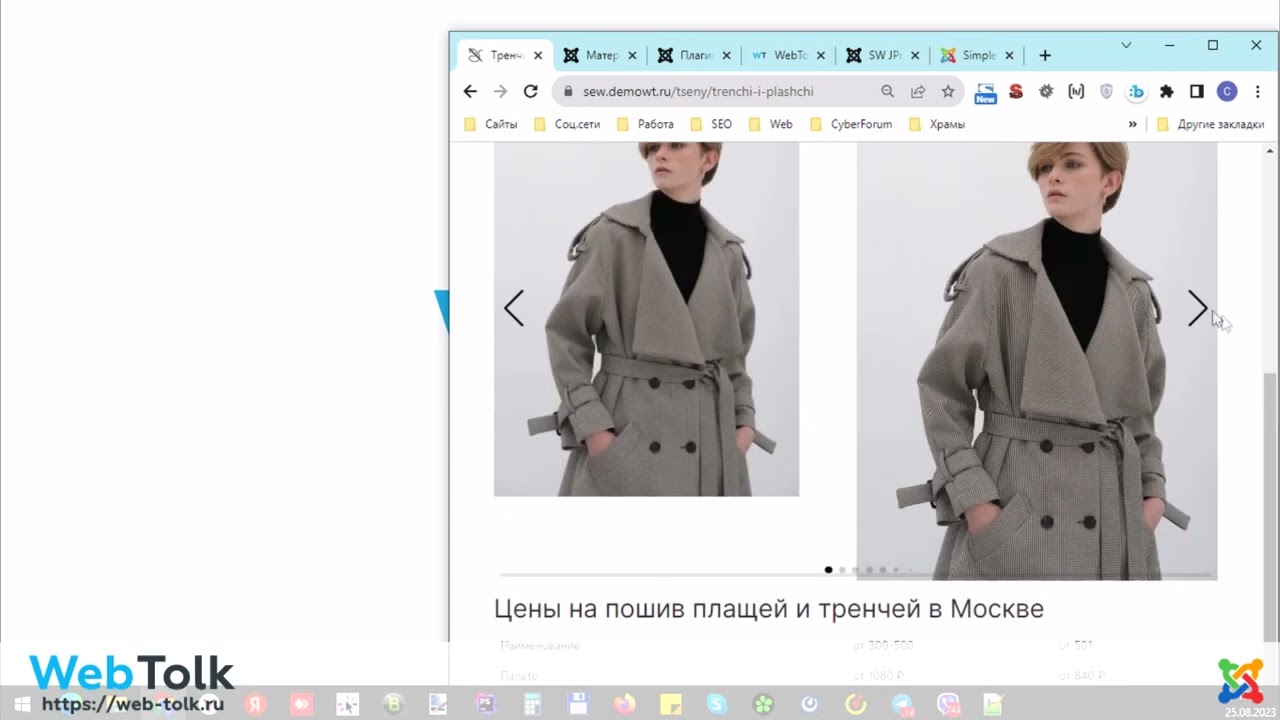Go back to the previous page
1280x720 pixels.
coord(470,91)
